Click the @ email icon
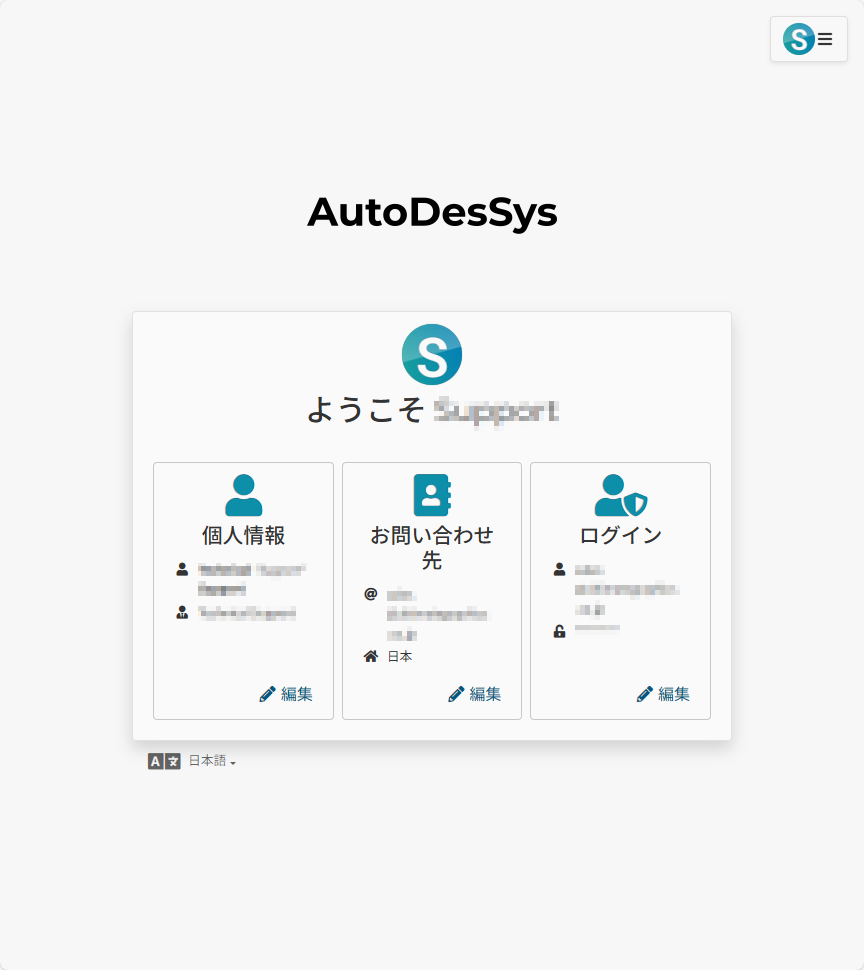This screenshot has height=970, width=864. (x=371, y=594)
